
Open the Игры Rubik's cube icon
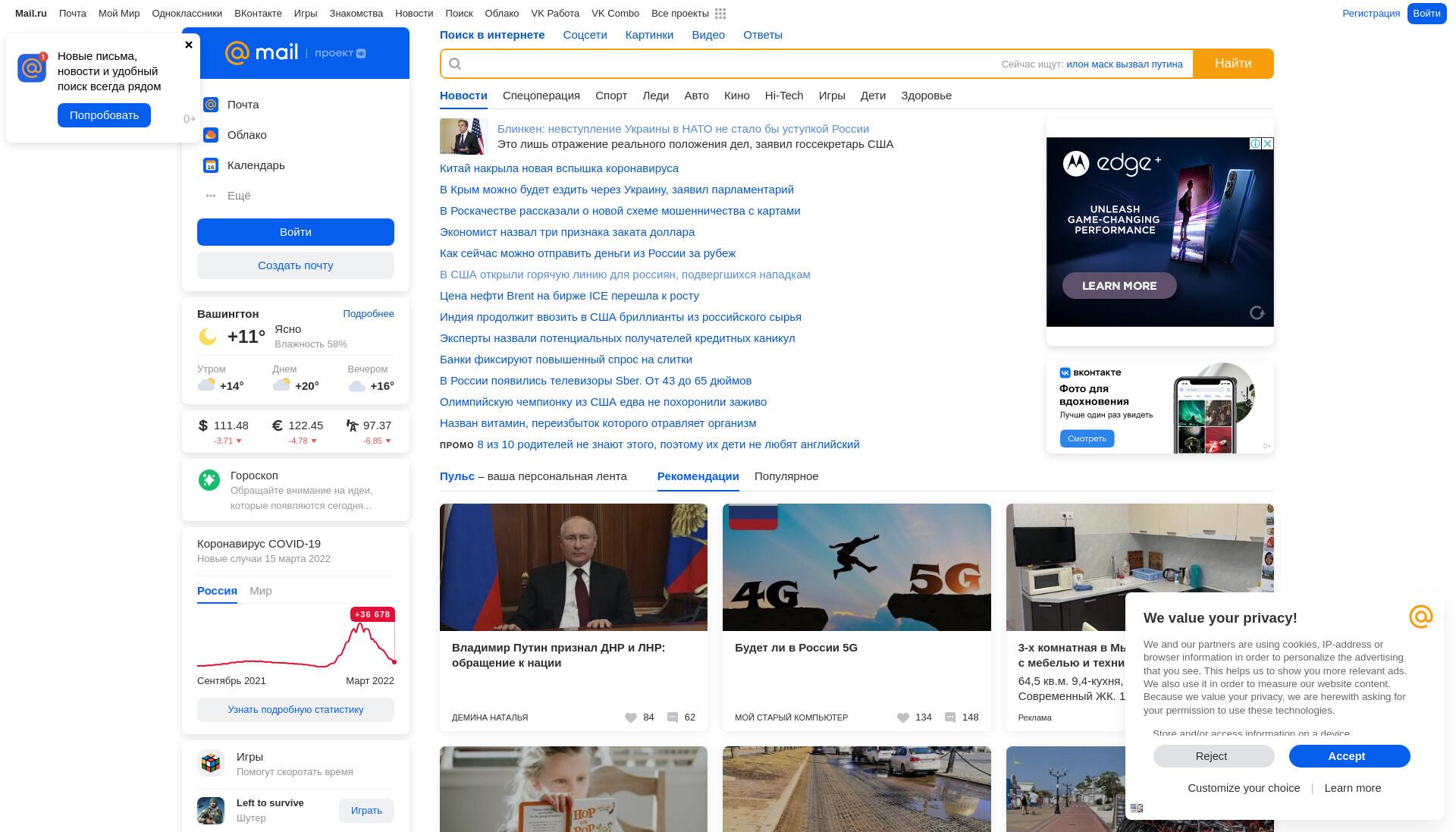point(211,763)
